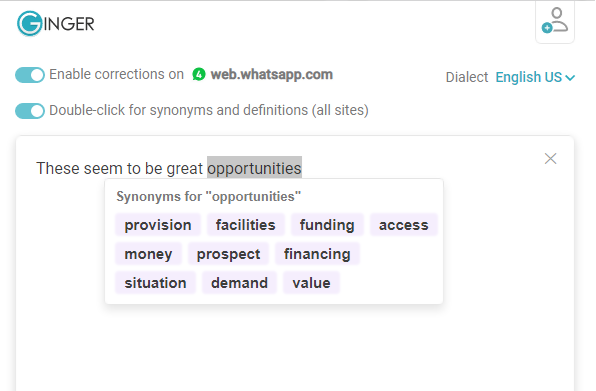Pick the synonym "financing"
The image size is (596, 391).
pos(317,254)
